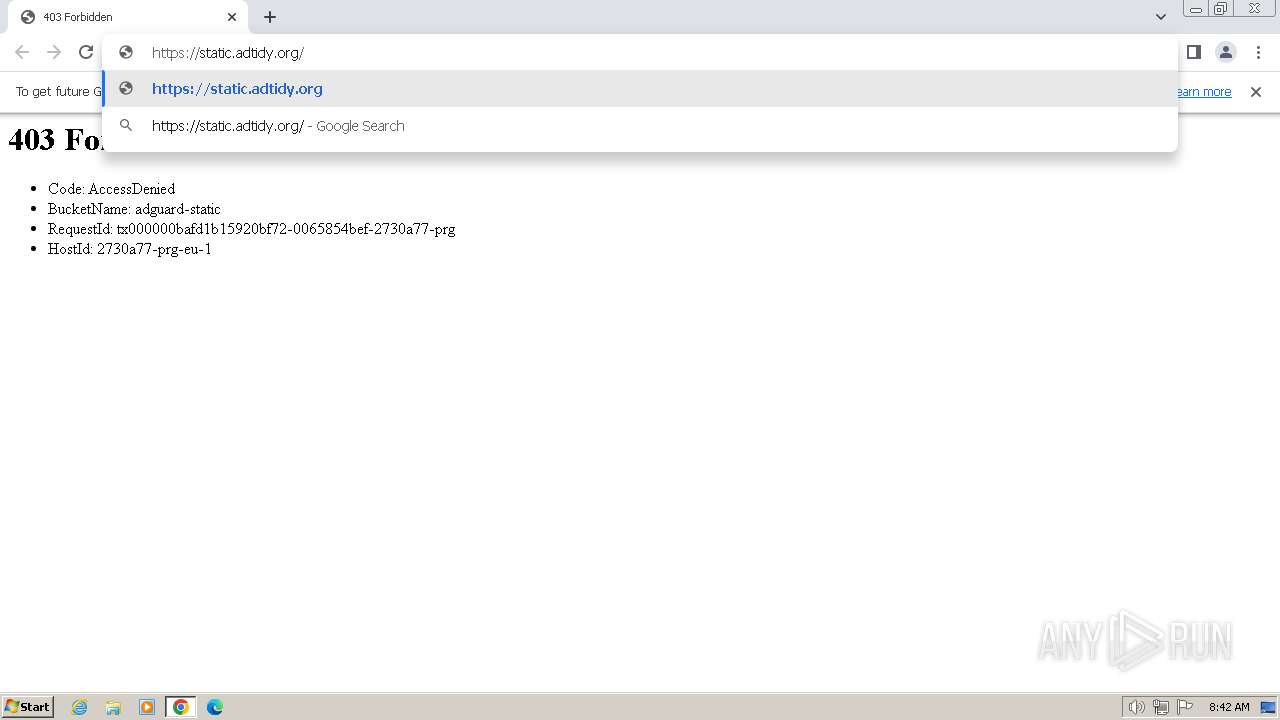Go back using the back arrow

22,52
